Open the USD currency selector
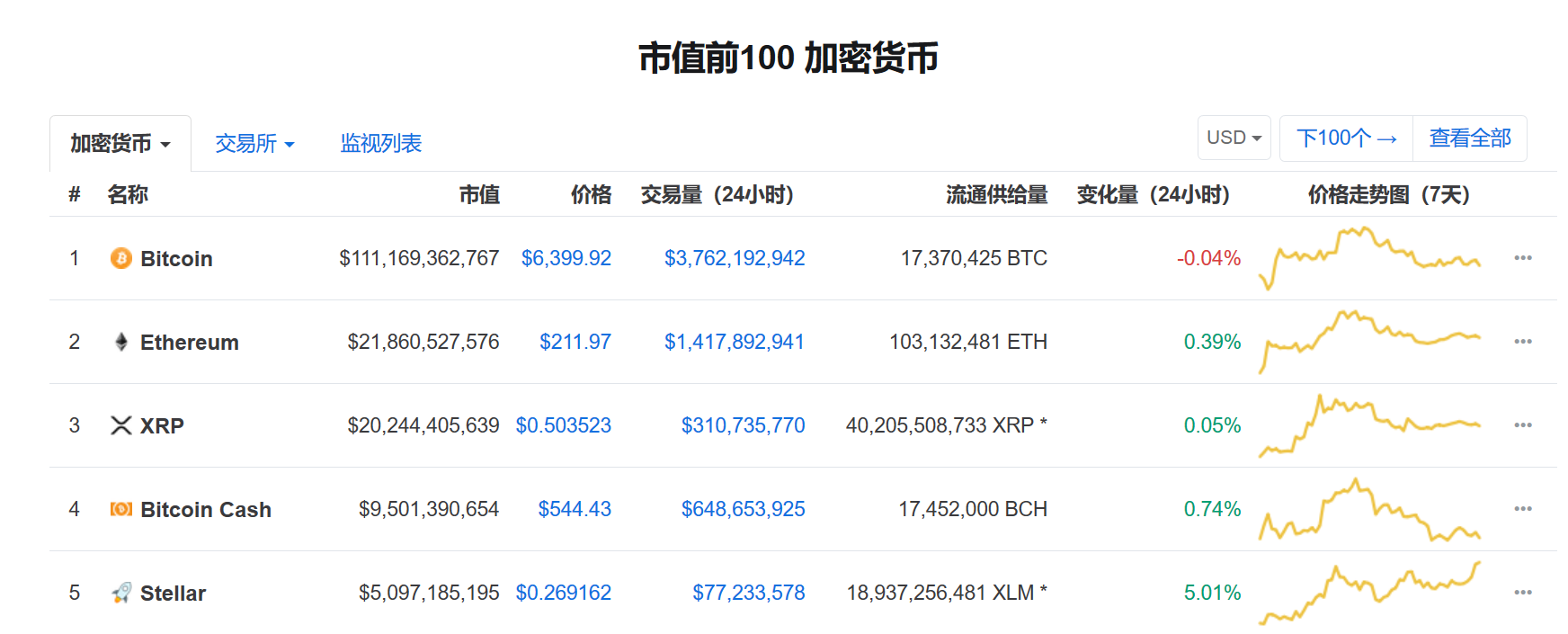This screenshot has height=634, width=1568. pos(1234,138)
